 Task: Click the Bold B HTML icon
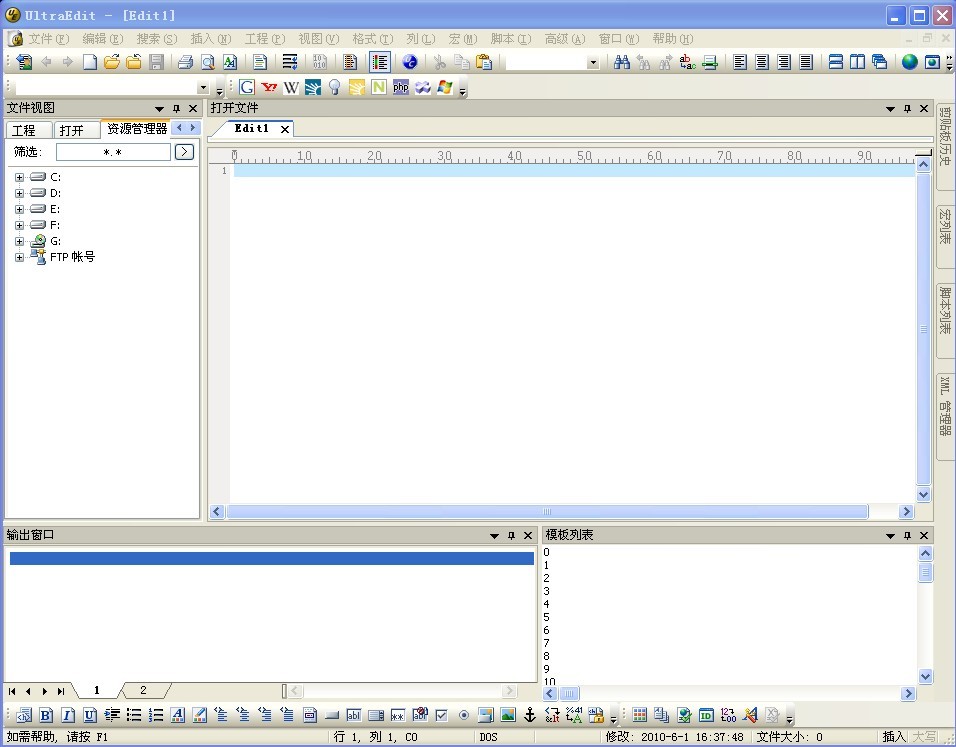pyautogui.click(x=46, y=715)
